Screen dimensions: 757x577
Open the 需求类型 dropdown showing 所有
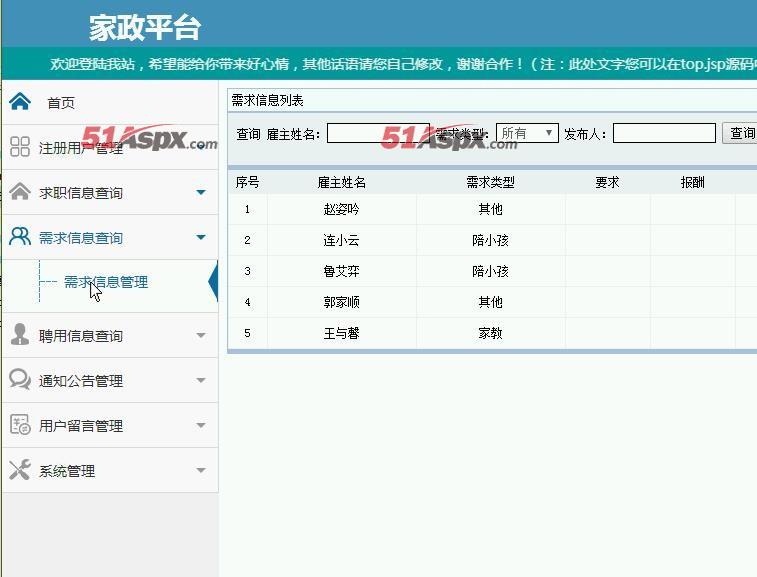pos(527,133)
